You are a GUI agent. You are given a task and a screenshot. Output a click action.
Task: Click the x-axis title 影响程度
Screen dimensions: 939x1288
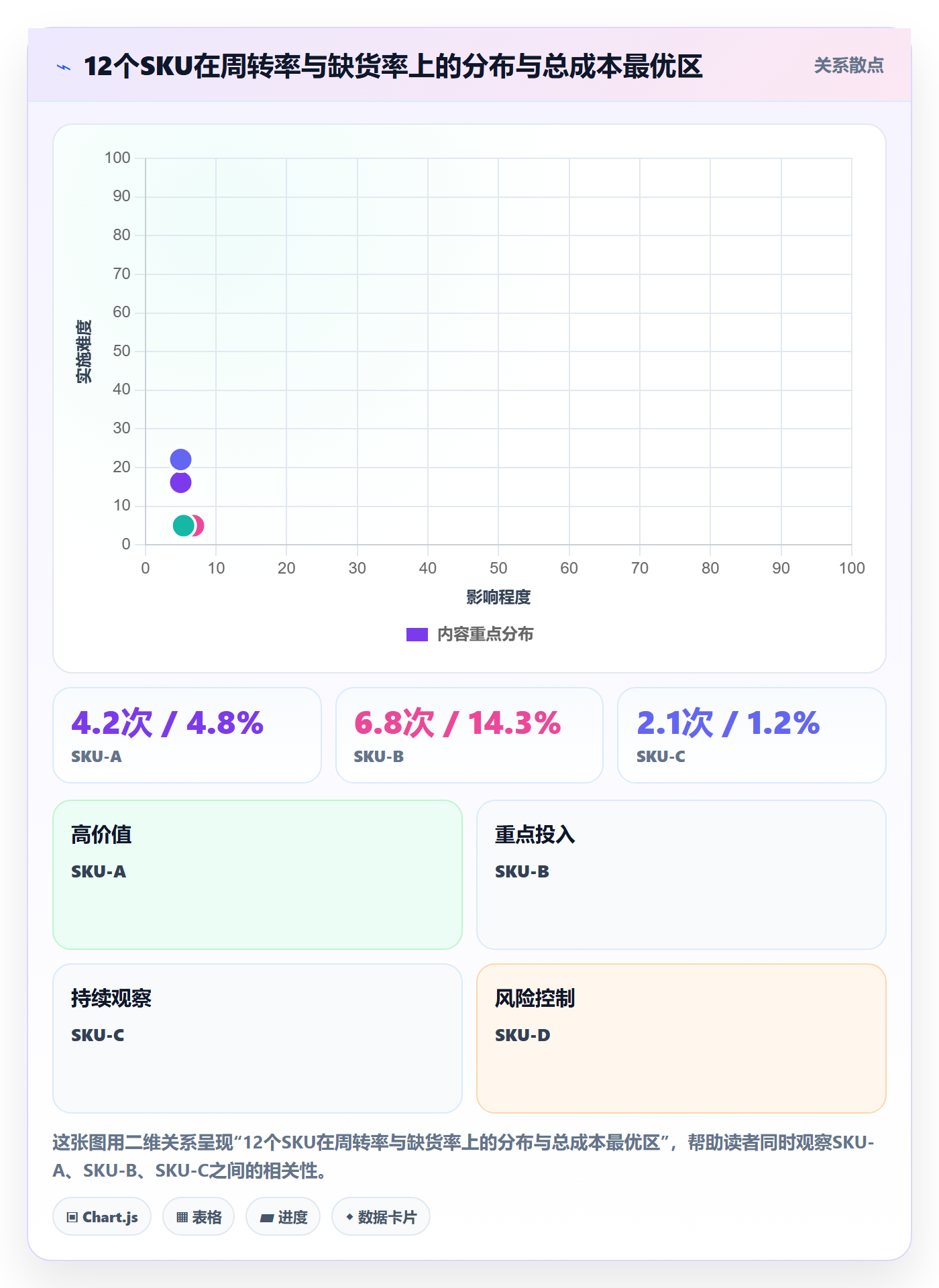498,597
